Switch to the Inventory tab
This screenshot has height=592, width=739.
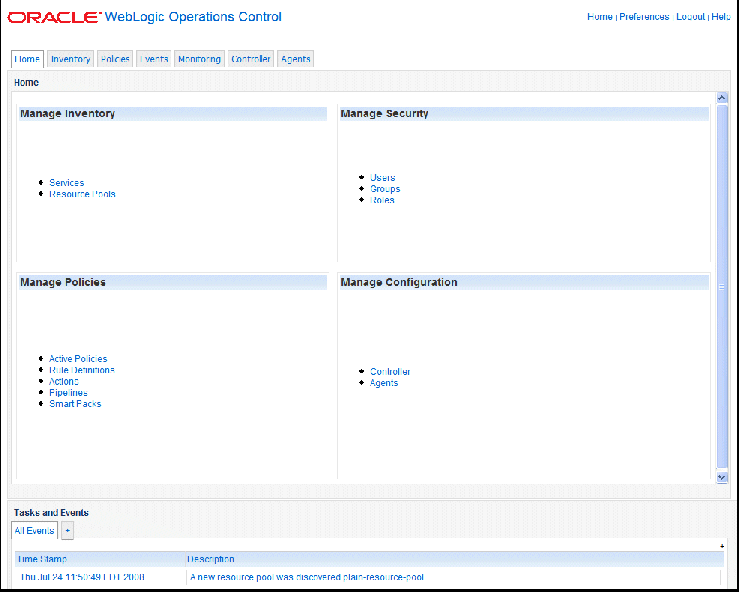click(x=71, y=59)
